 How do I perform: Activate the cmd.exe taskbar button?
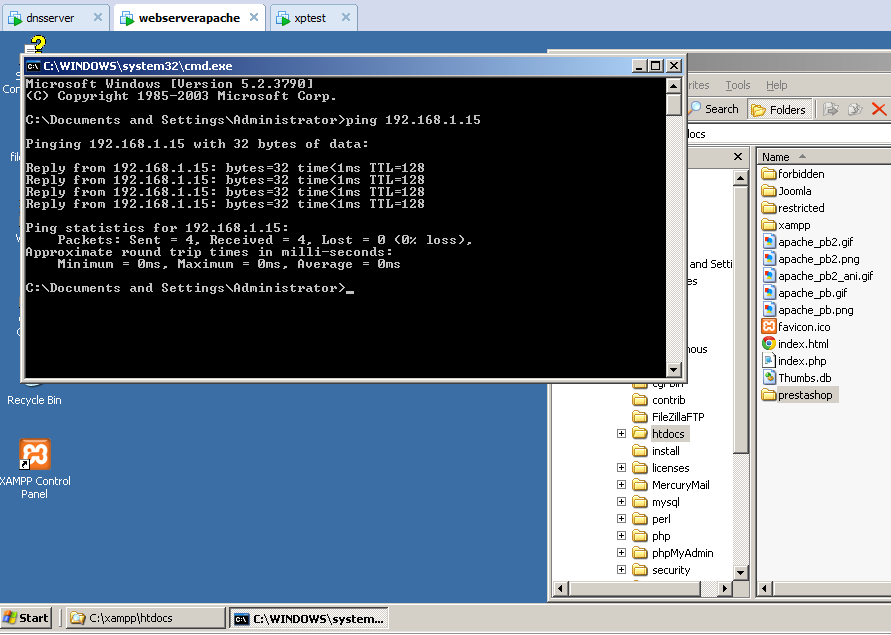pyautogui.click(x=309, y=619)
